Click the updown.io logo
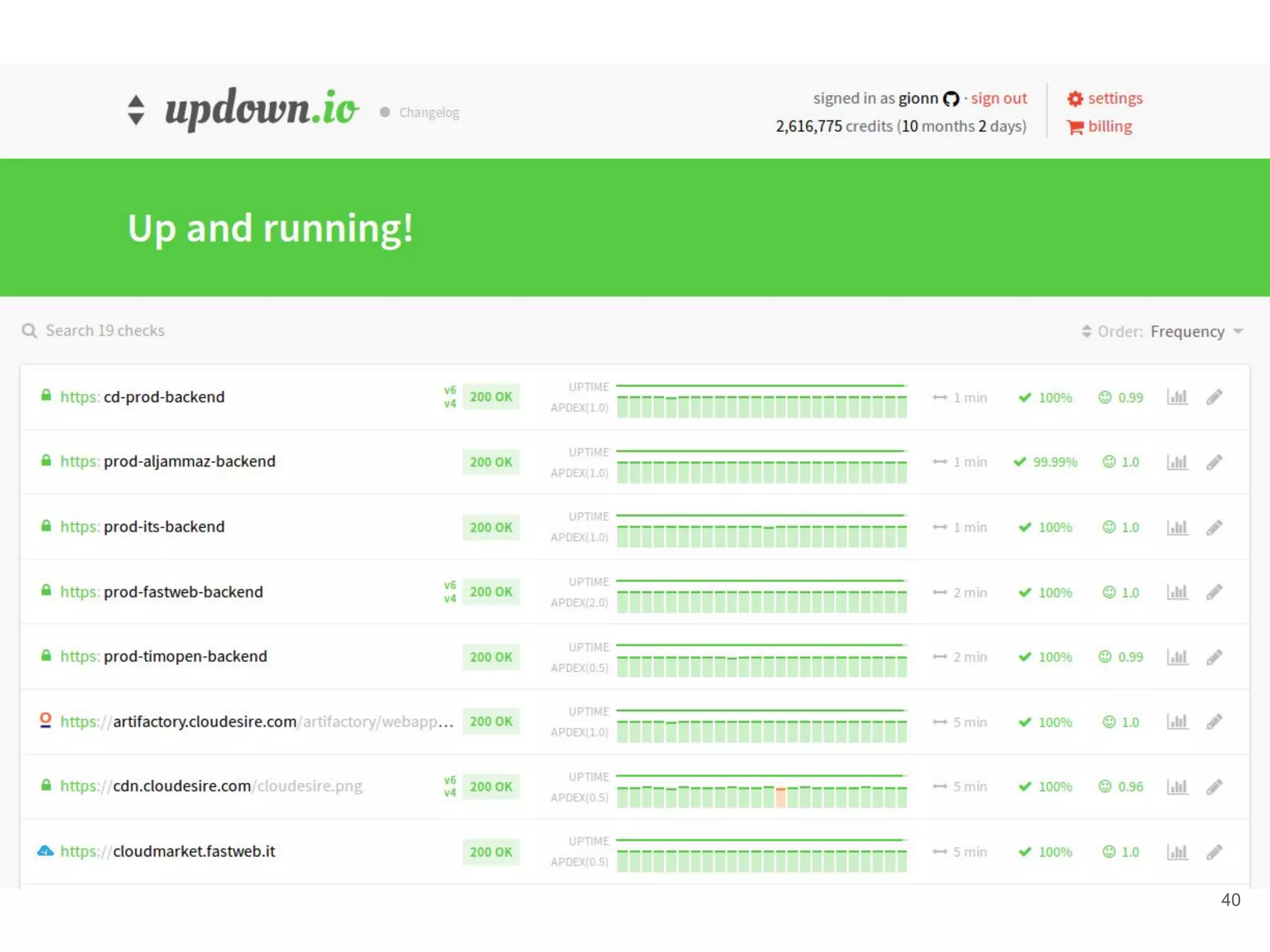The image size is (1270, 952). point(261,109)
